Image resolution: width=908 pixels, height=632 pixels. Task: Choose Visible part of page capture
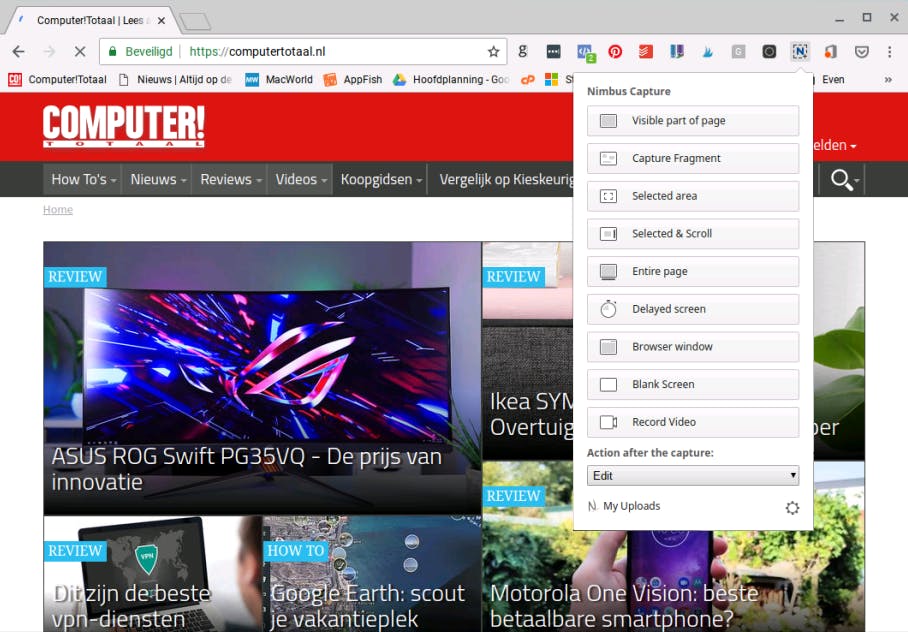coord(693,120)
